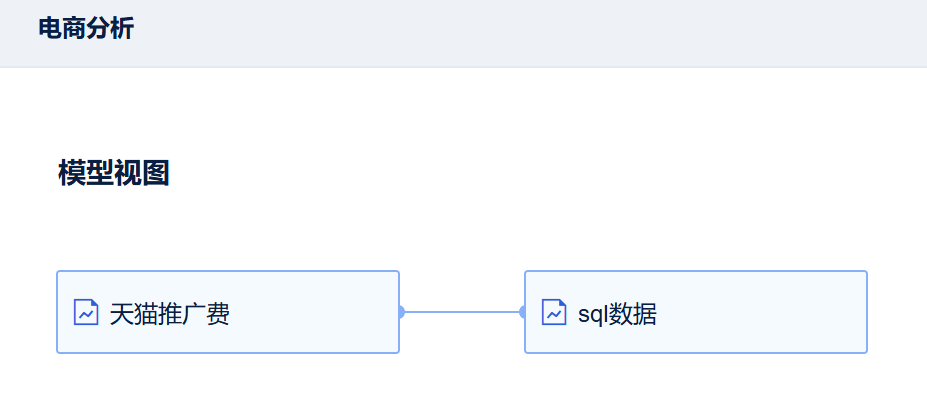Viewport: 927px width, 405px height.
Task: Click connector dot on sql数据 node's left edge
Action: (x=523, y=312)
